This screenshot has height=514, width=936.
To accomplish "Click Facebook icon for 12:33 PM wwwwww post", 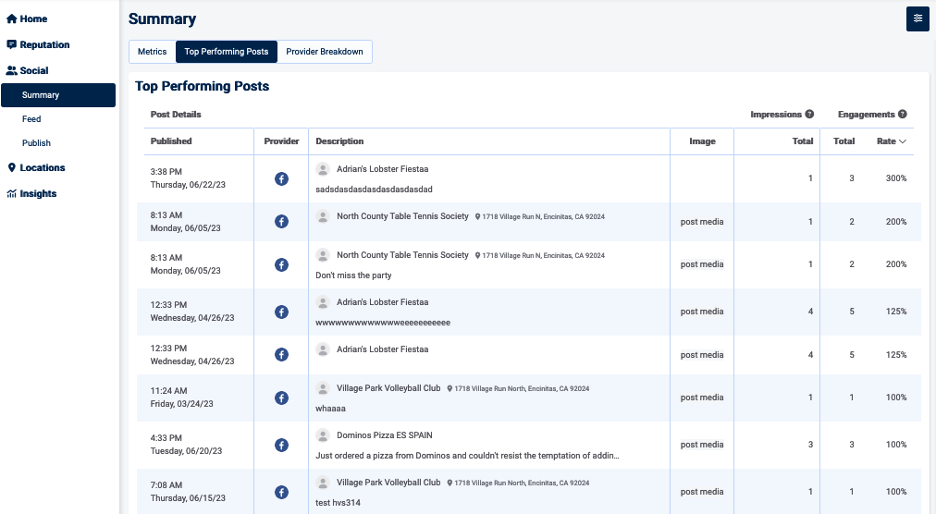I will tap(282, 312).
